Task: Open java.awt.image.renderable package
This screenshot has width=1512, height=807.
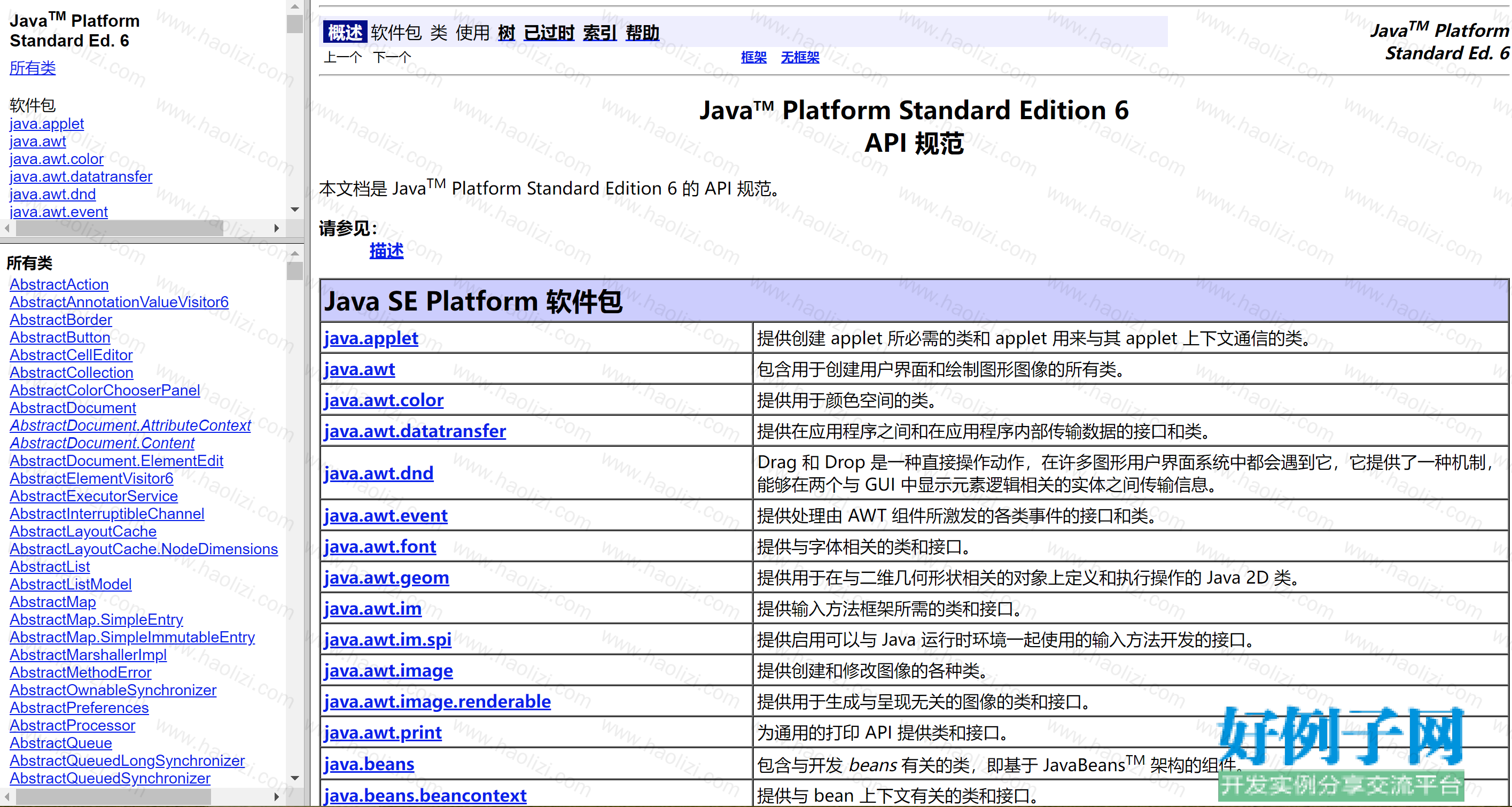Action: [437, 701]
